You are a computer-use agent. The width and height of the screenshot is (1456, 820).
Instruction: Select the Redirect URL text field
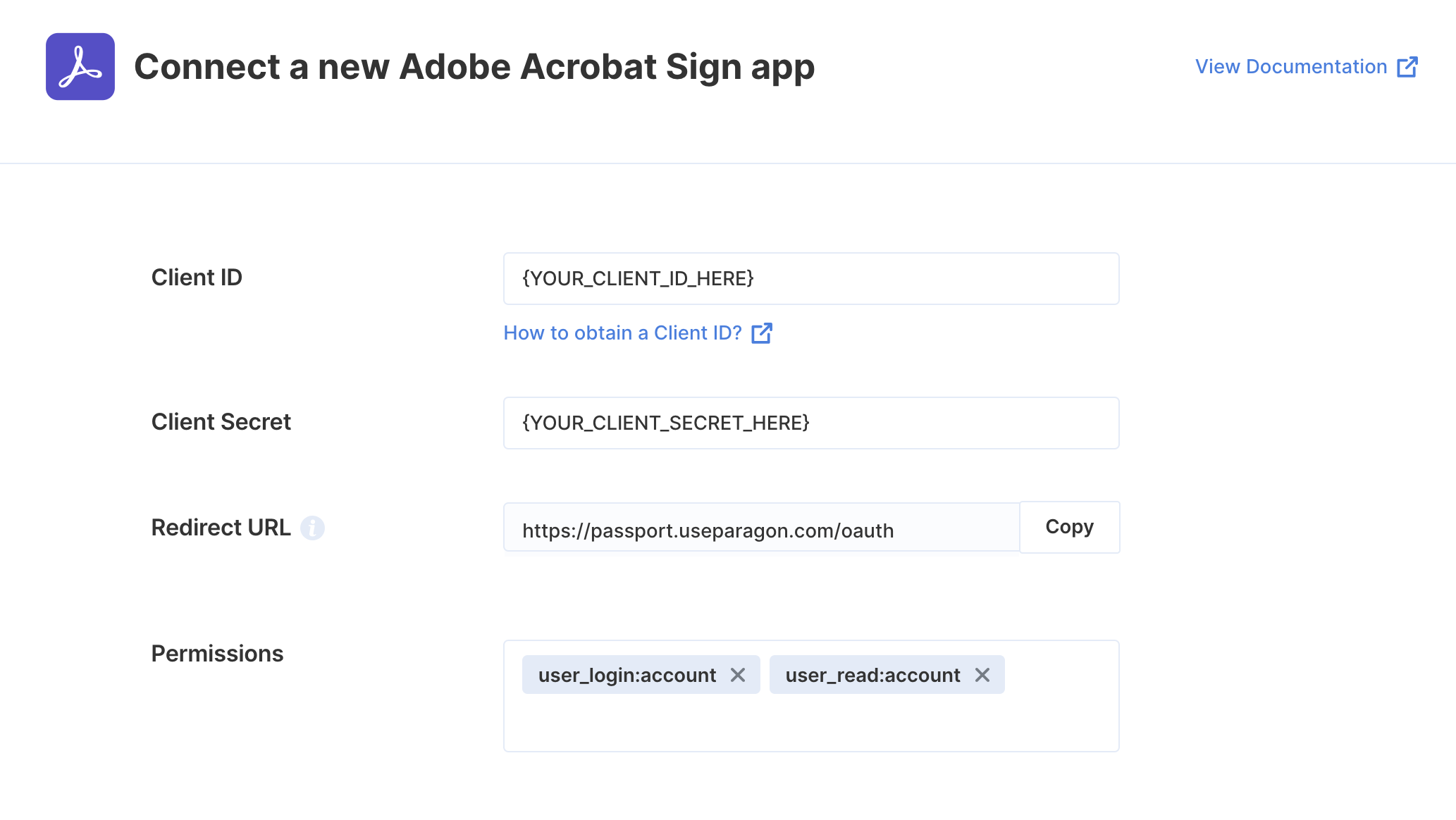tap(761, 528)
